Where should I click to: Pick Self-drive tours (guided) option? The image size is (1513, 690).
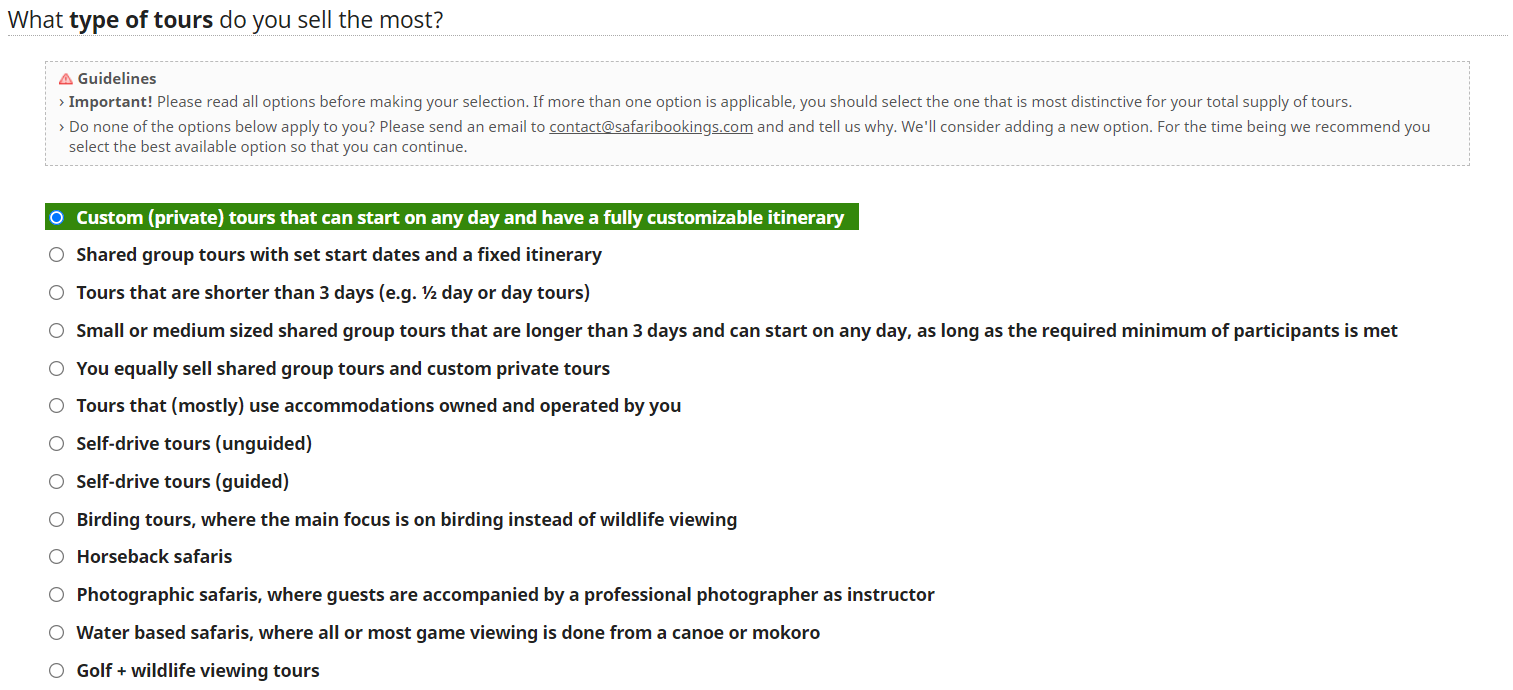pos(57,482)
